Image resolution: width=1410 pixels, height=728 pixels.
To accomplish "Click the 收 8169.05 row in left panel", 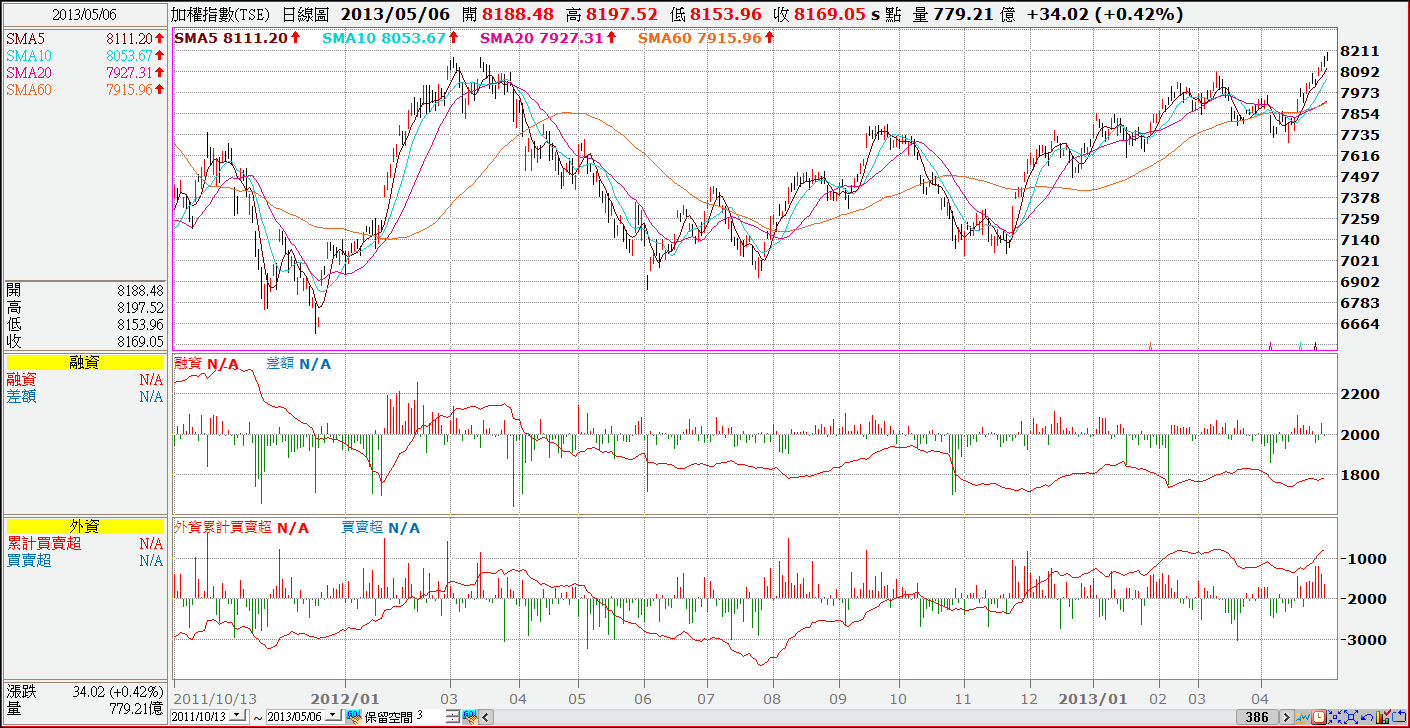I will coord(84,341).
